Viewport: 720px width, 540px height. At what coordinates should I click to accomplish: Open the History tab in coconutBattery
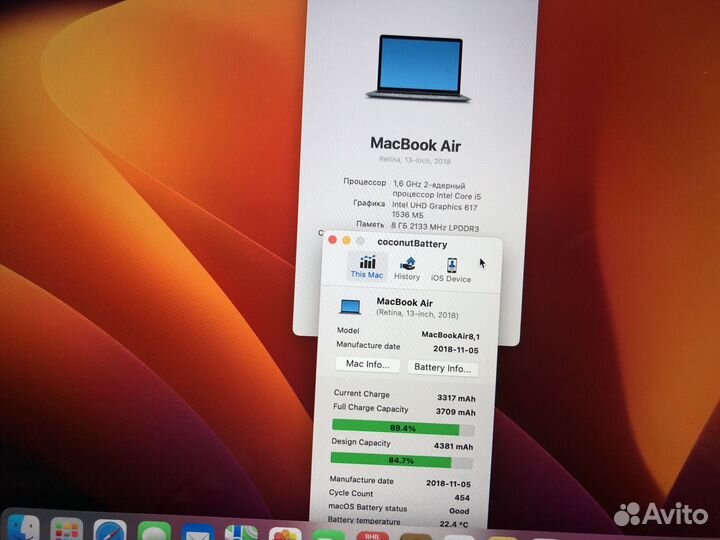(x=407, y=269)
